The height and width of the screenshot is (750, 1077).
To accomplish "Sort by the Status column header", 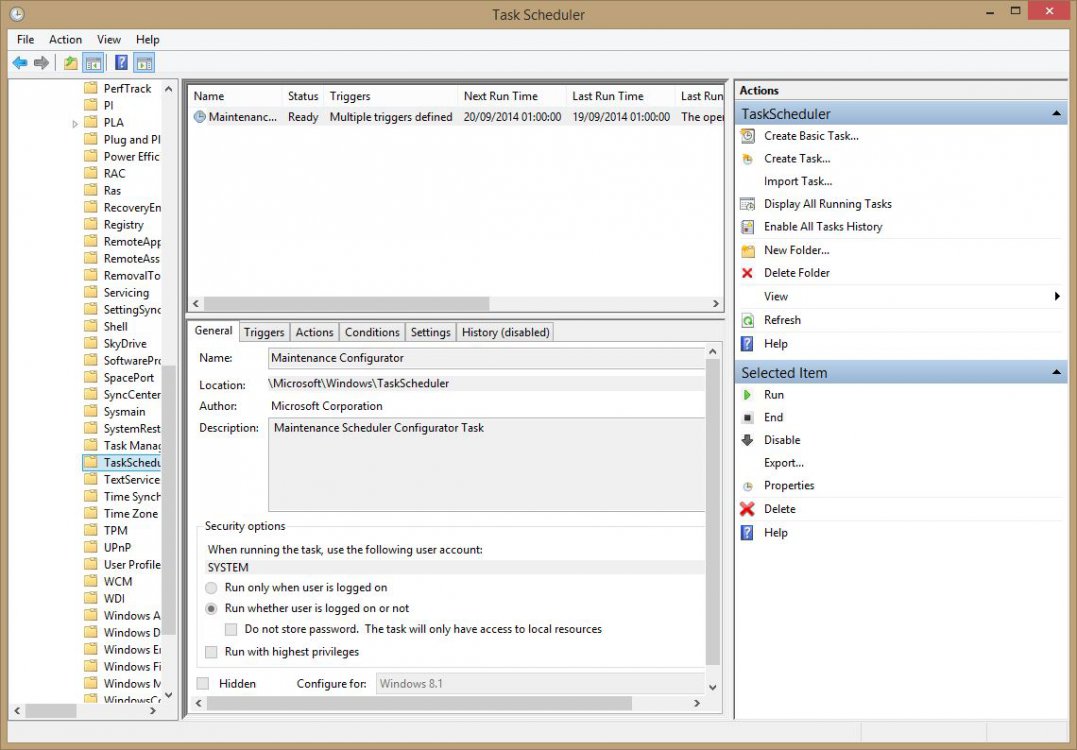I will pyautogui.click(x=303, y=96).
